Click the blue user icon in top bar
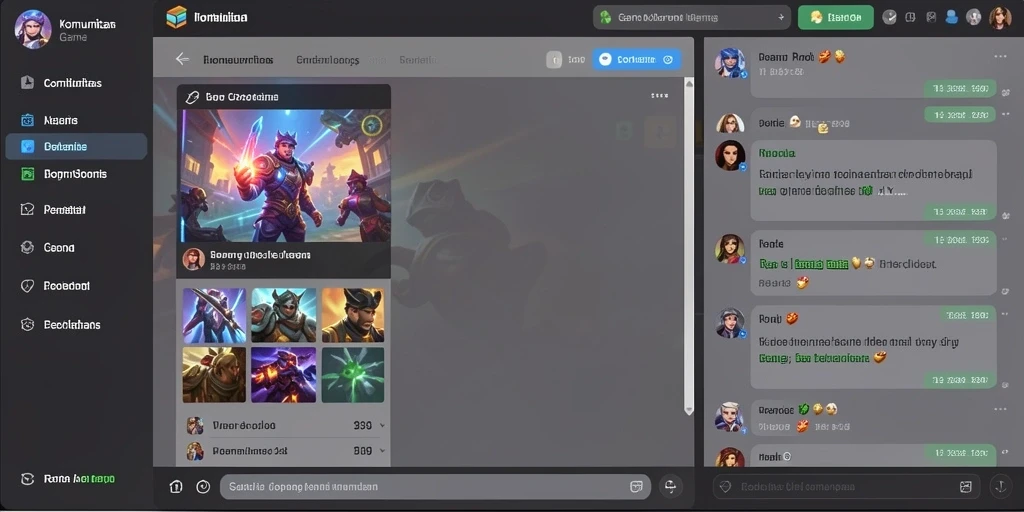The image size is (1024, 512). pyautogui.click(x=952, y=18)
